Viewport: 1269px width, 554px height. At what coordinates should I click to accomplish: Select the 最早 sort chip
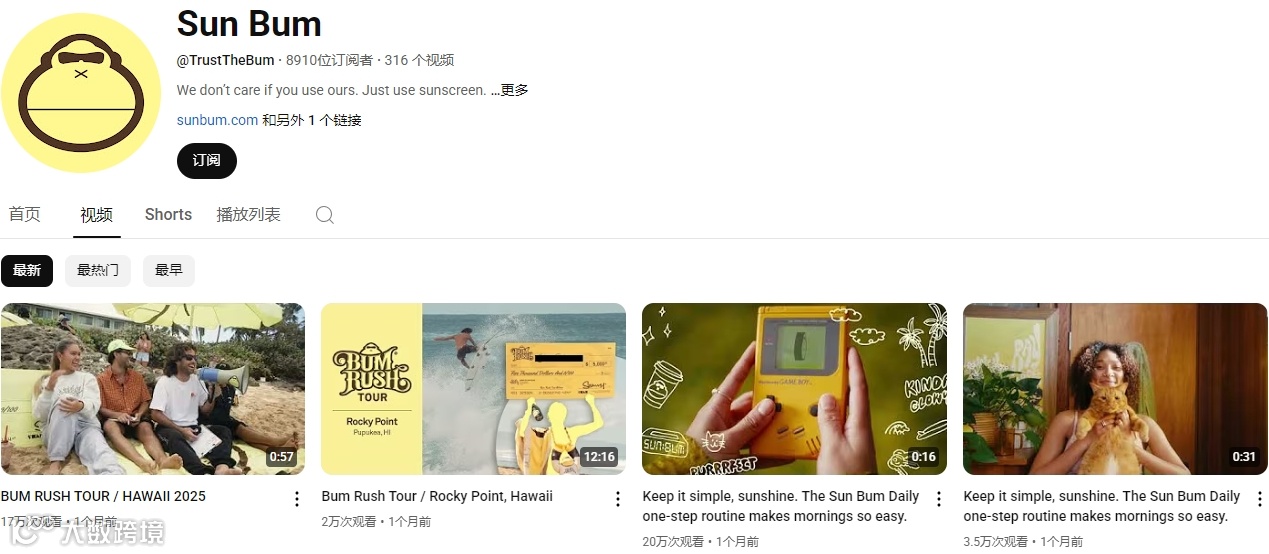(x=169, y=270)
